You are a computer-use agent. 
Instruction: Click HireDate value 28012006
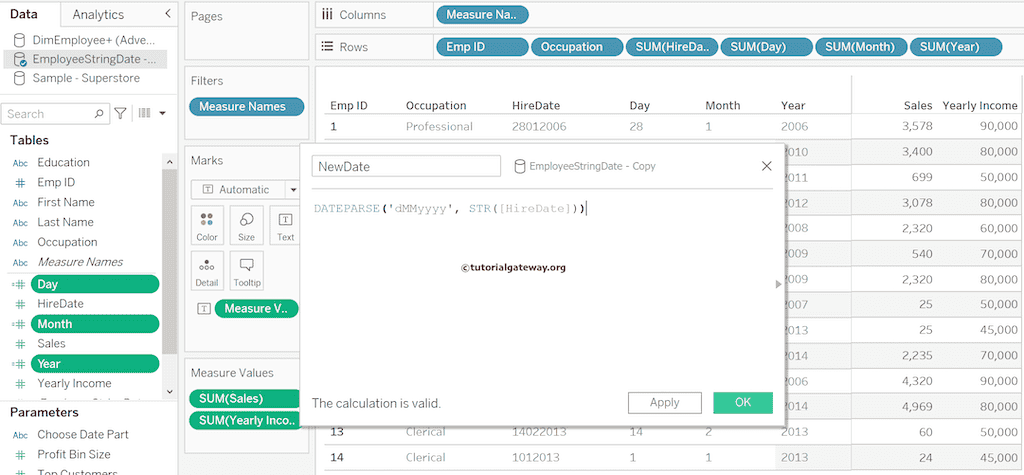point(539,126)
